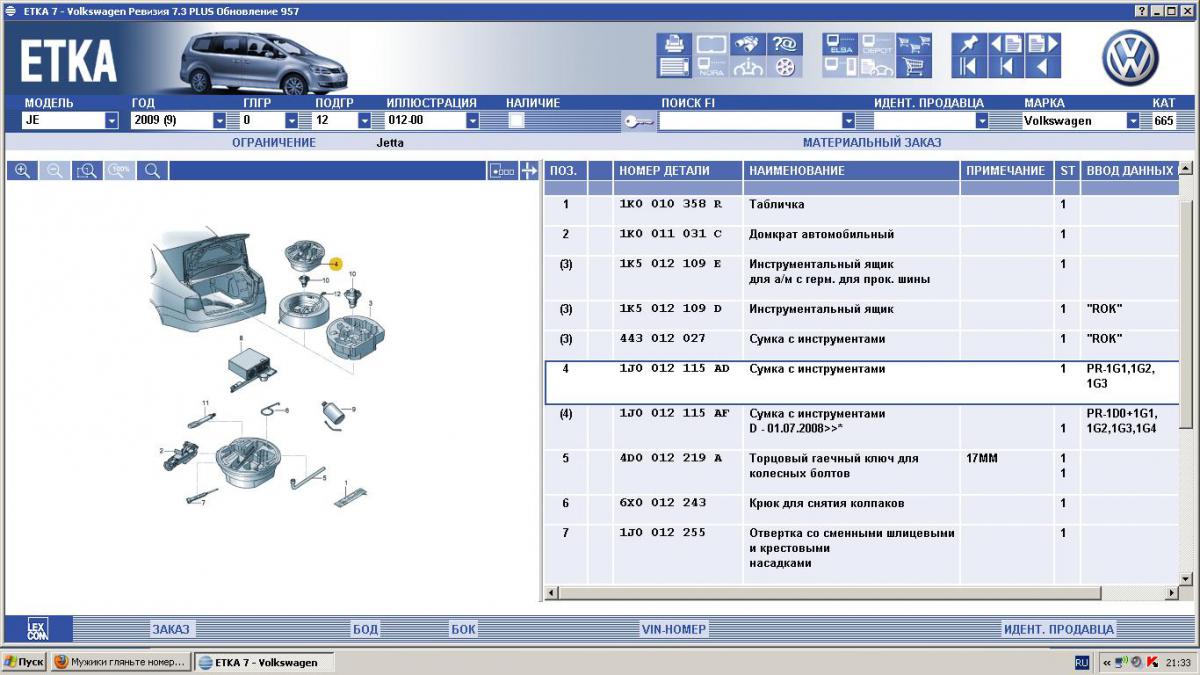Click the panel splitter arrows icon
Viewport: 1200px width, 675px height.
coord(529,171)
